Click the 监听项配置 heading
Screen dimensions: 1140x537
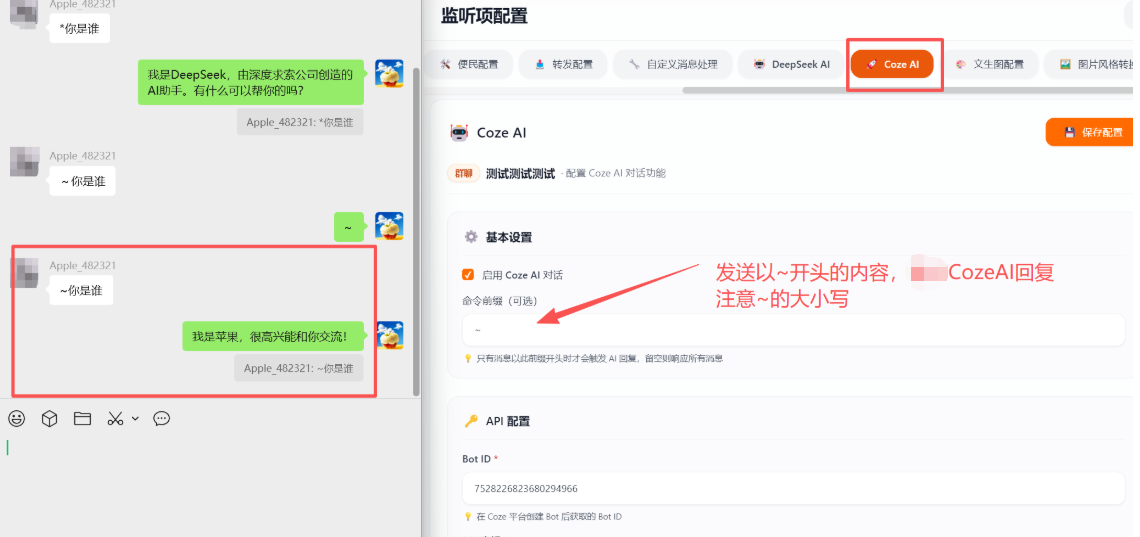tap(484, 15)
